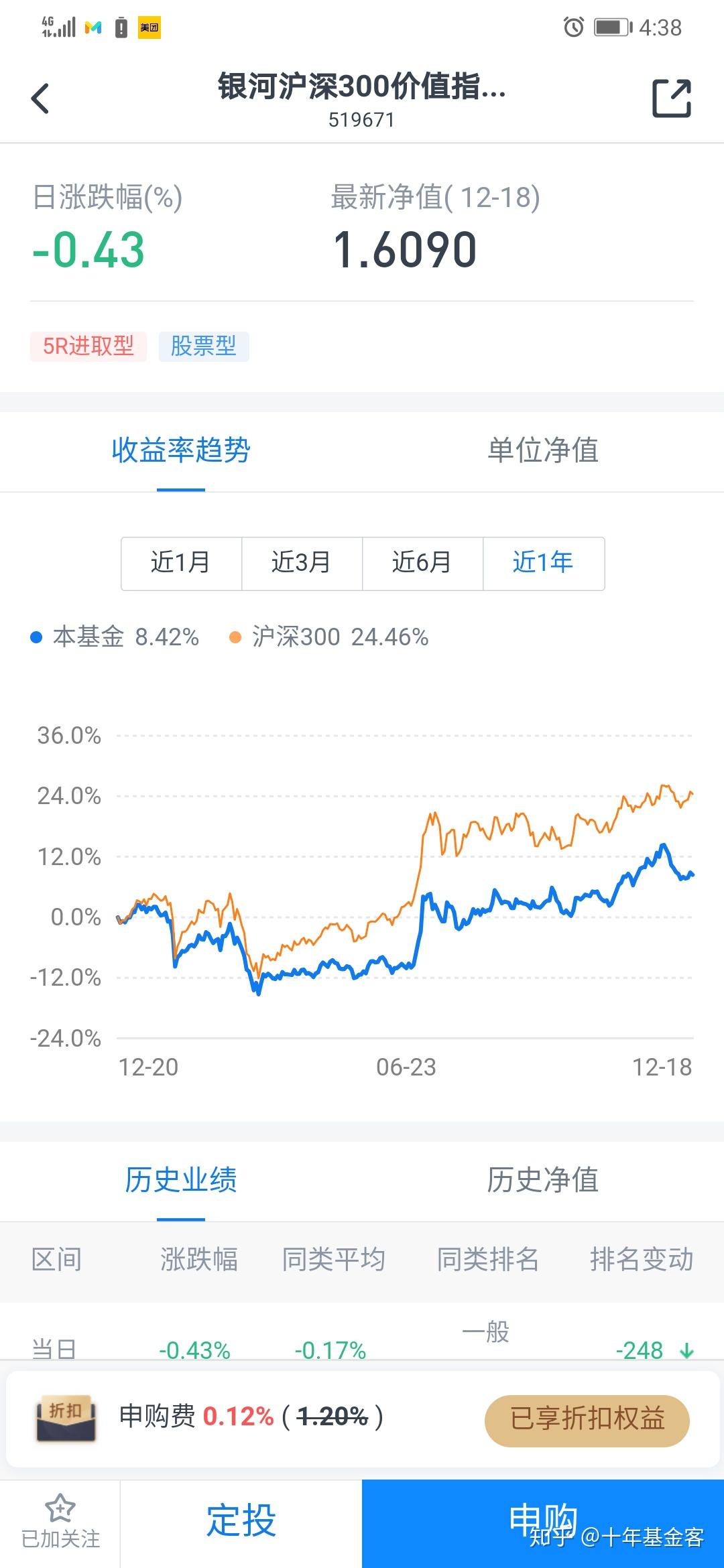This screenshot has width=724, height=1568.
Task: Tap the alarm clock status icon
Action: point(573,27)
